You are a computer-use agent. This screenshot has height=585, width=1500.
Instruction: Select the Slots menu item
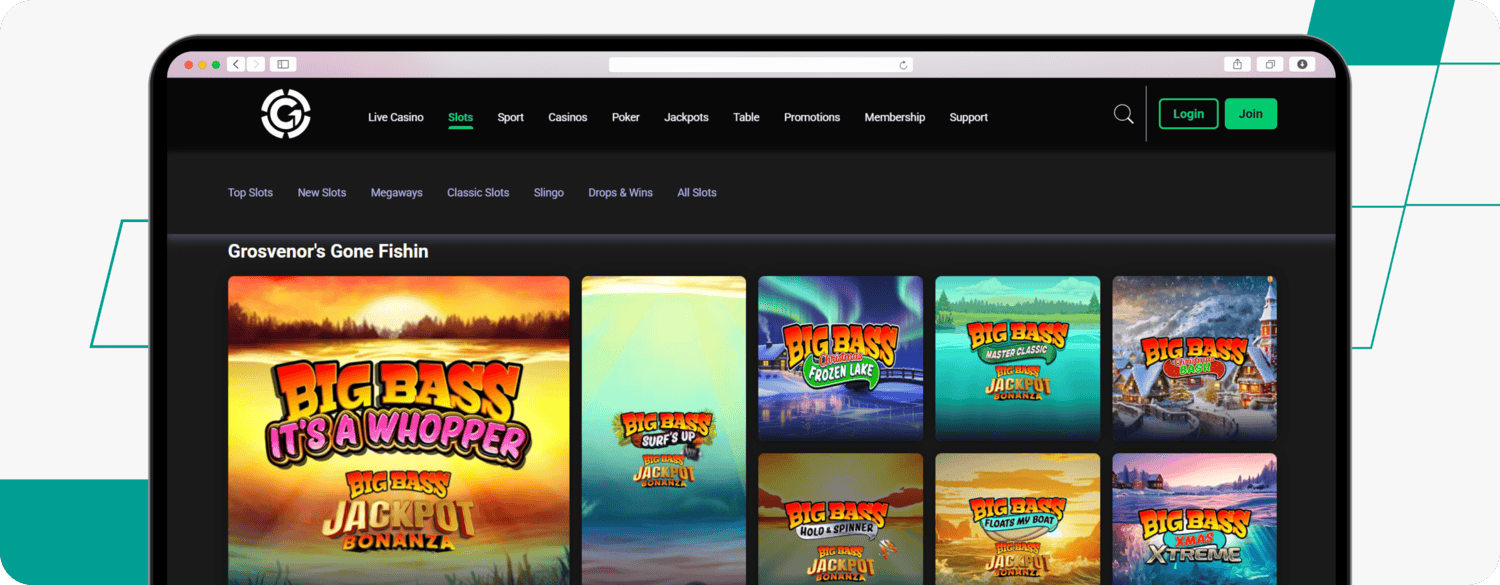(461, 117)
